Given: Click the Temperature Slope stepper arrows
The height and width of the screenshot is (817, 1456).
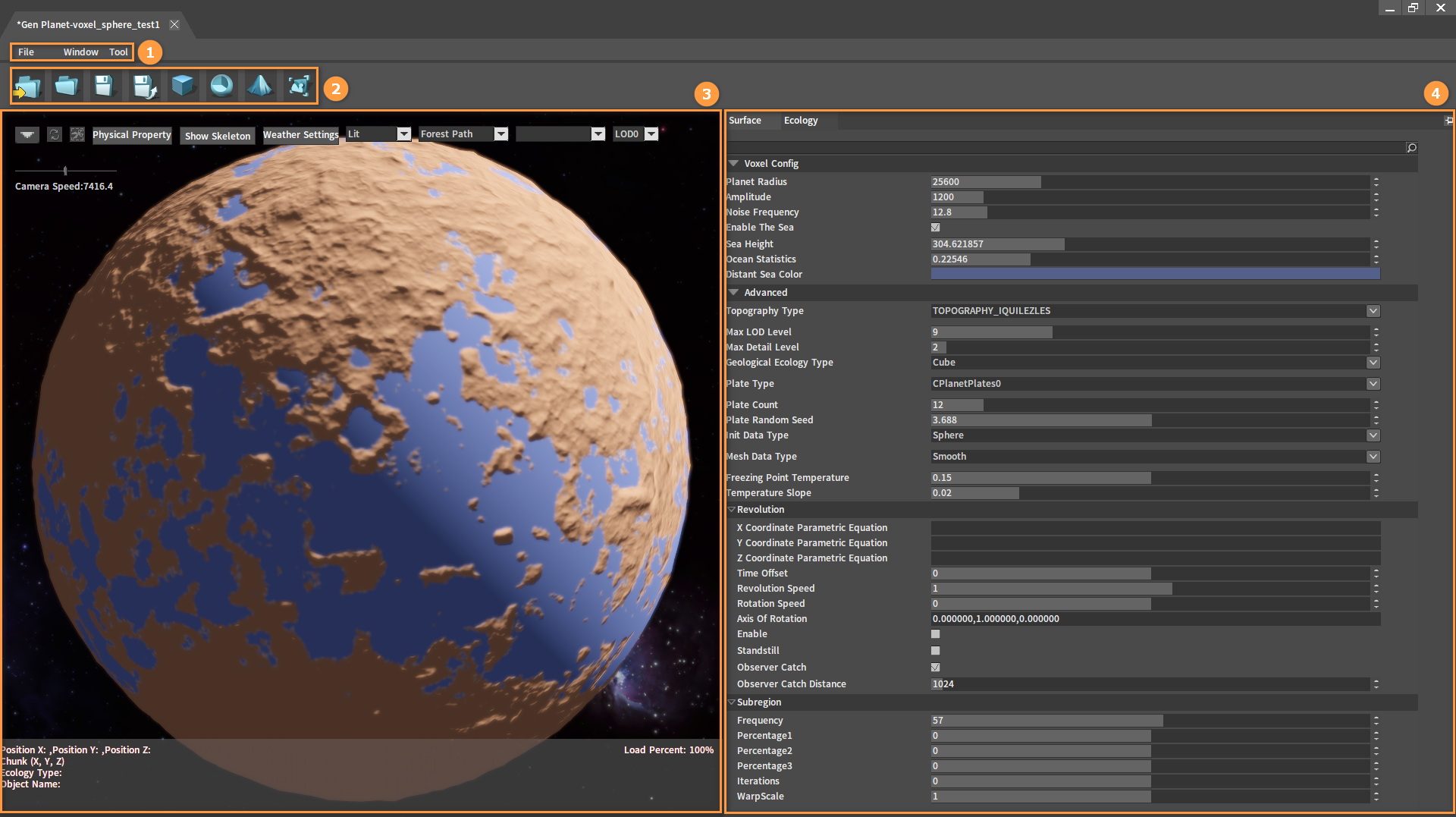Looking at the screenshot, I should pos(1376,493).
